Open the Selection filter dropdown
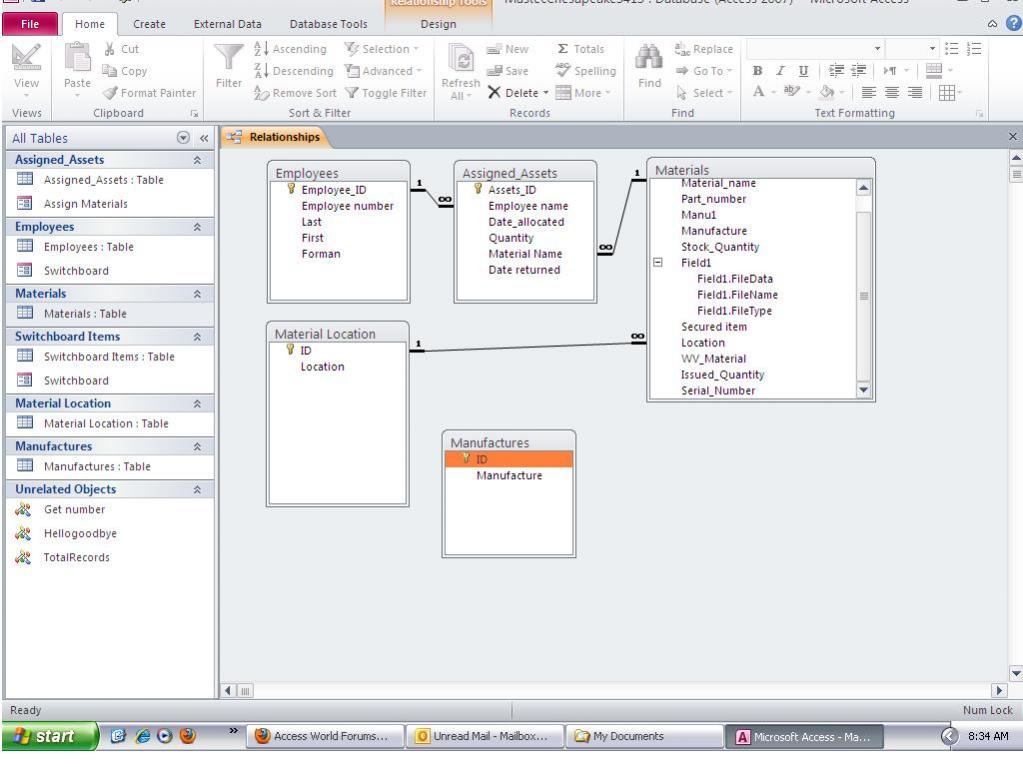This screenshot has width=1023, height=767. tap(382, 49)
